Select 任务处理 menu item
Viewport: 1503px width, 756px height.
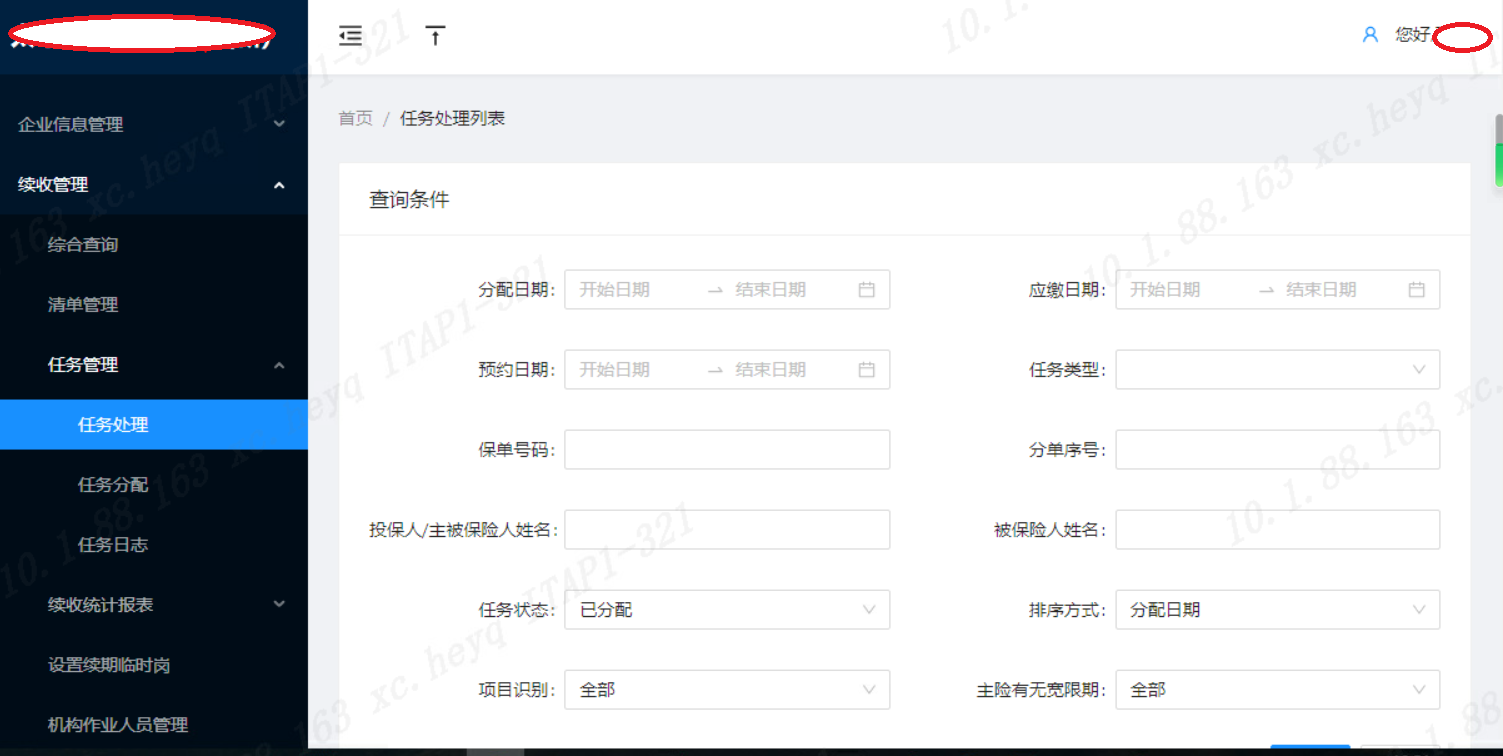[x=154, y=425]
